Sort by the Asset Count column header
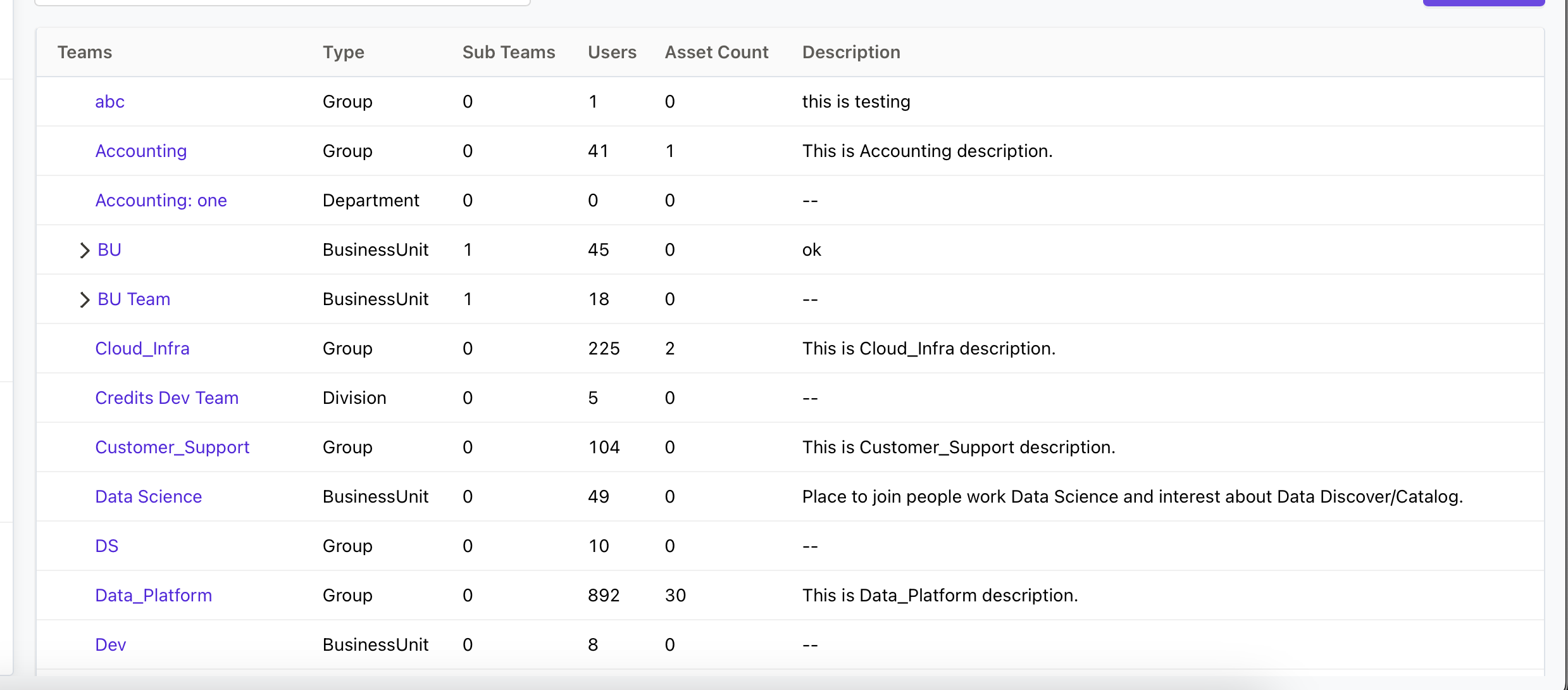1568x690 pixels. click(716, 52)
